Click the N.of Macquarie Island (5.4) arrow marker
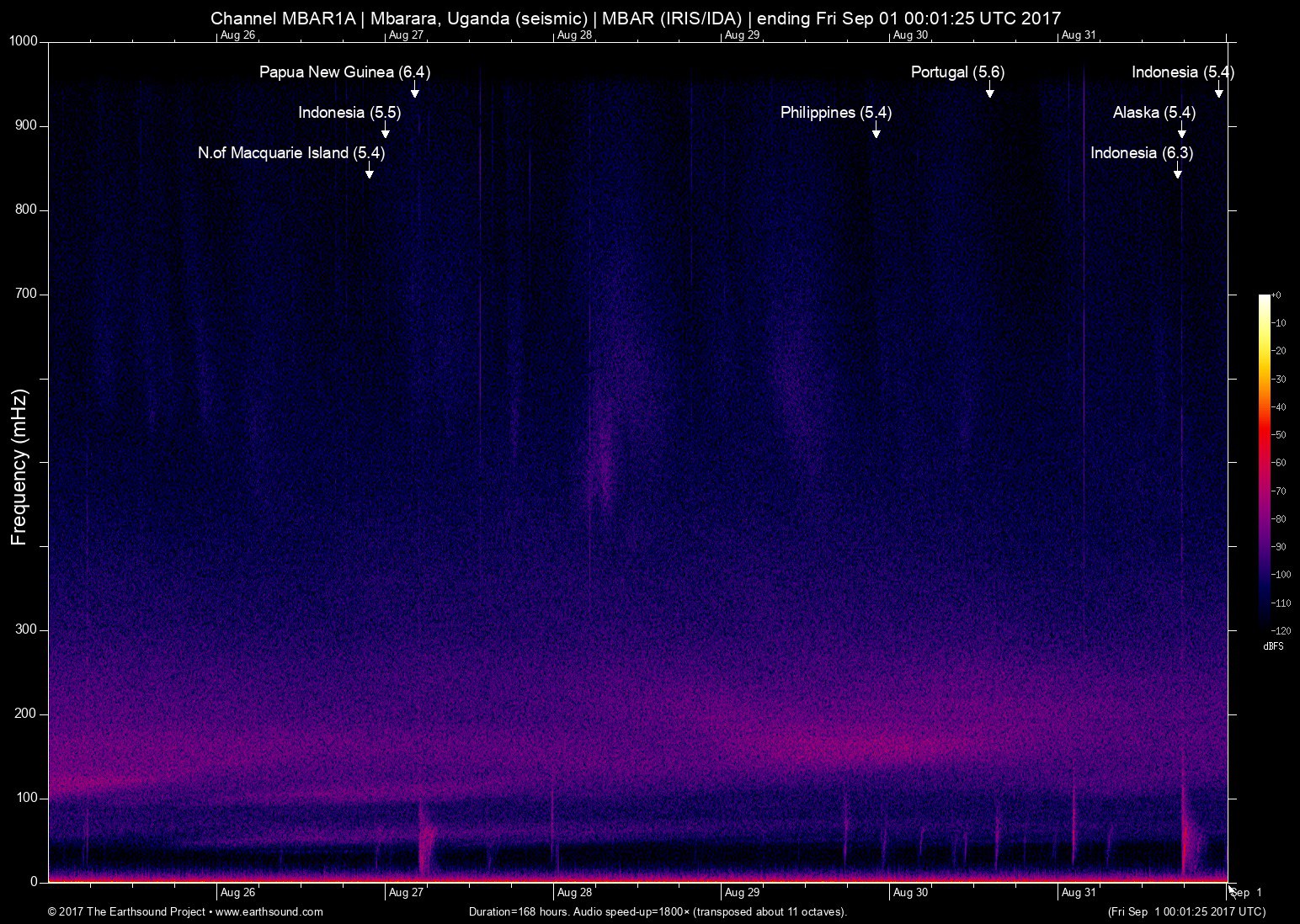Viewport: 1300px width, 924px height. (369, 172)
